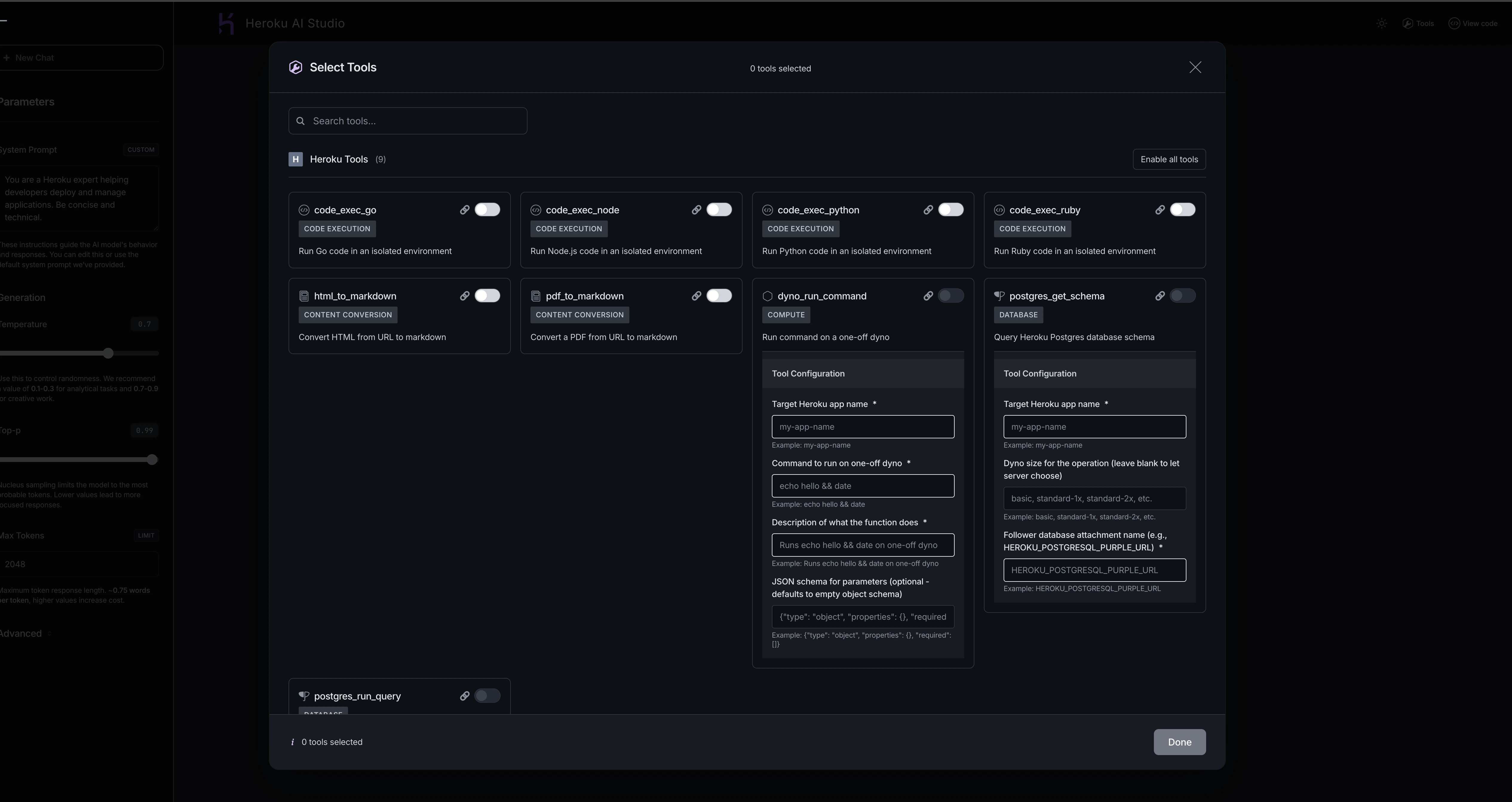Click the link icon on the code_exec_go card
Image resolution: width=1512 pixels, height=802 pixels.
coord(465,209)
